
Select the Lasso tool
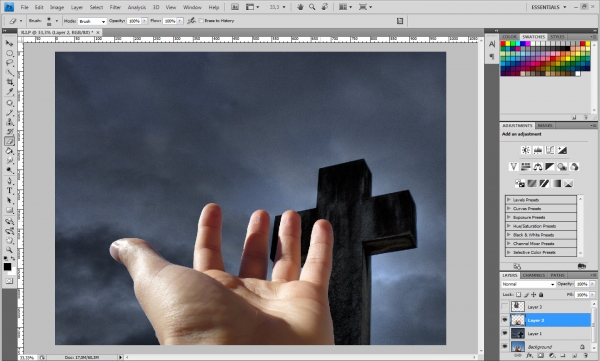point(9,63)
